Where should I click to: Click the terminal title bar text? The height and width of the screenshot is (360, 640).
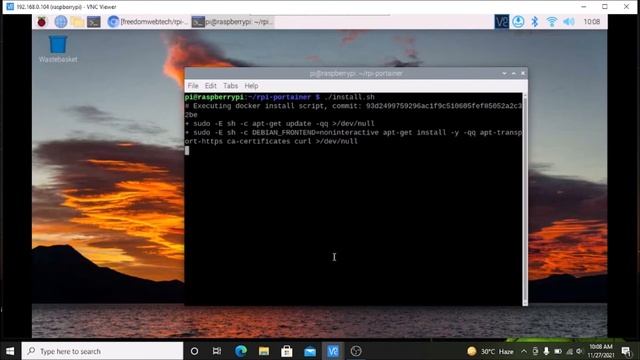[x=356, y=73]
